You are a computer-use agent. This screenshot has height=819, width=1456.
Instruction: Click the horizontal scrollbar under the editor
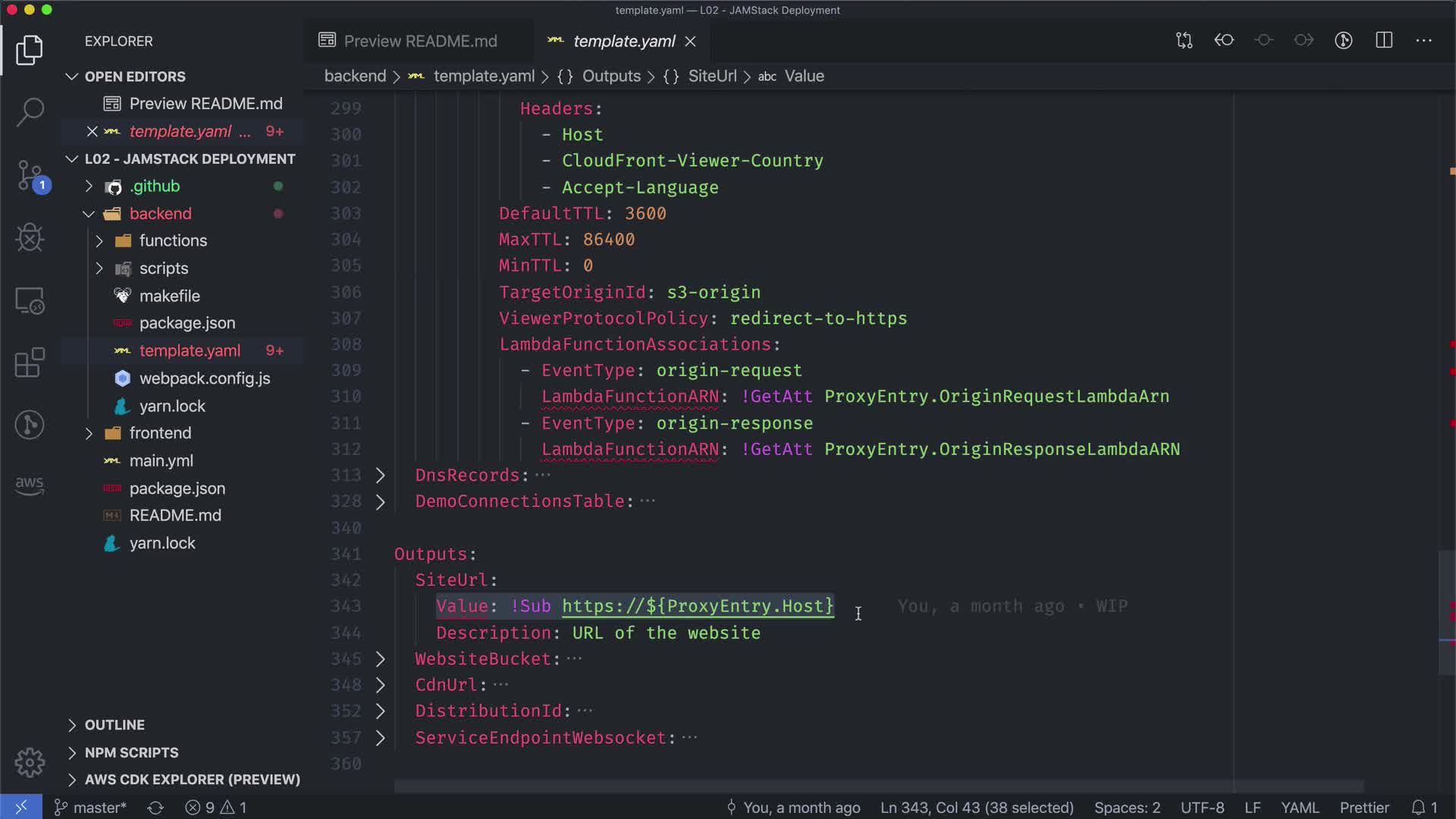point(878,786)
